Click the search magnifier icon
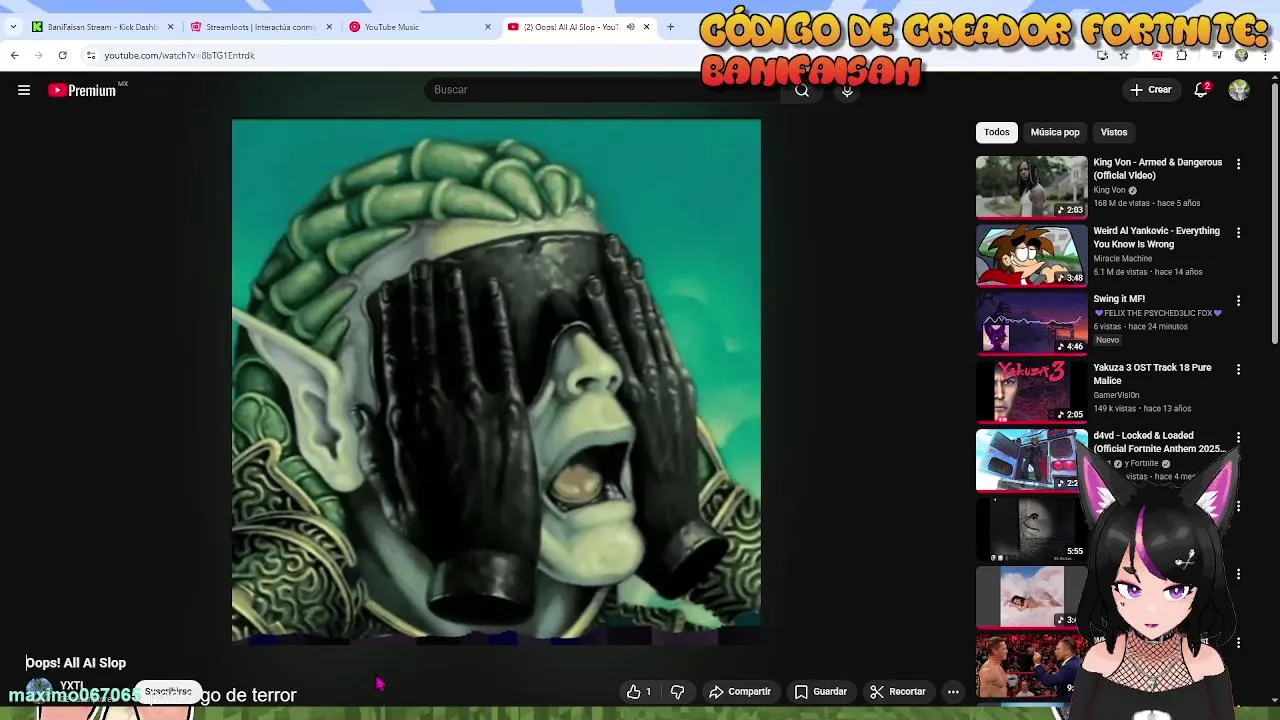The image size is (1280, 720). [x=802, y=90]
